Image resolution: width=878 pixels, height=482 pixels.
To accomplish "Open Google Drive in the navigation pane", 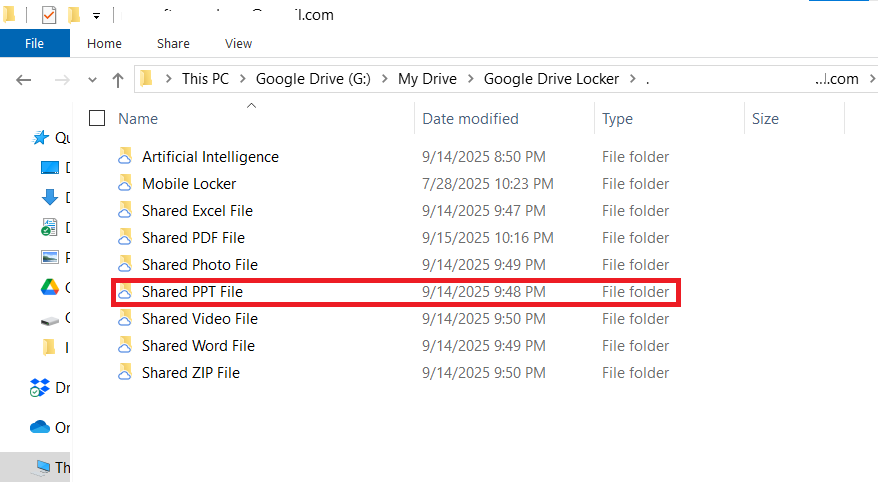I will click(x=50, y=288).
